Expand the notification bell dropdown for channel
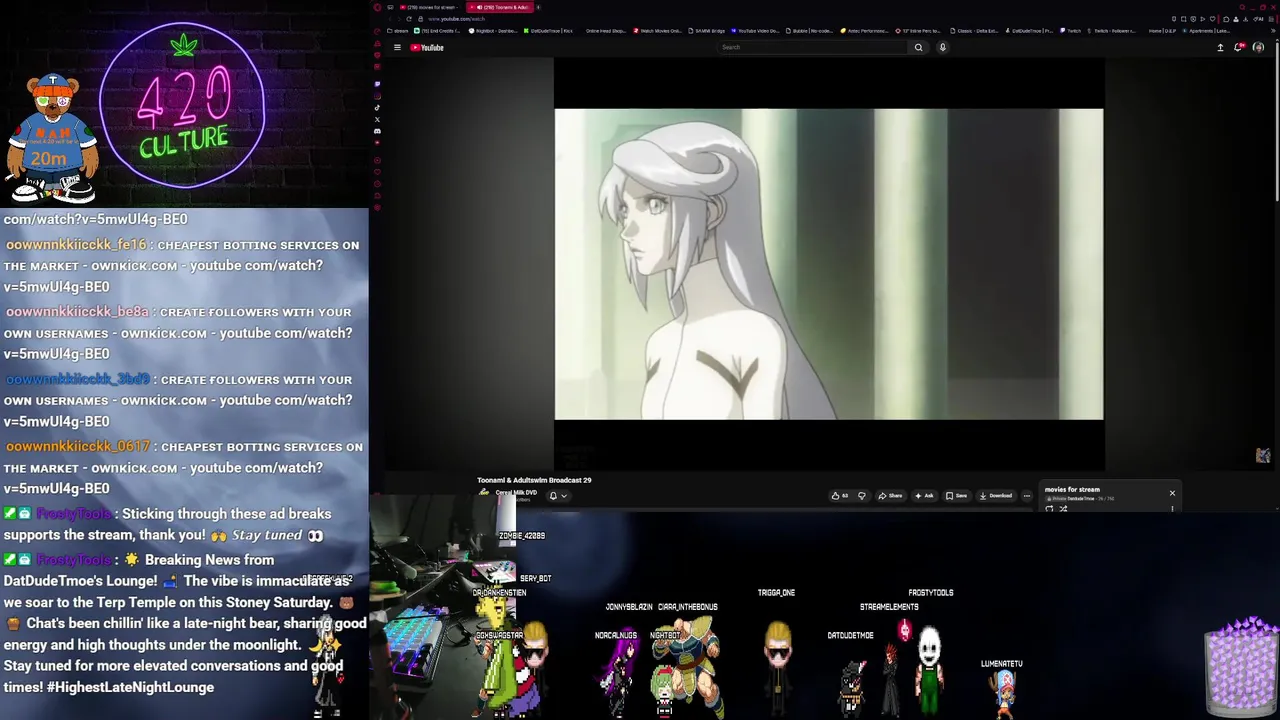Screen dimensions: 1280x720 pos(558,496)
